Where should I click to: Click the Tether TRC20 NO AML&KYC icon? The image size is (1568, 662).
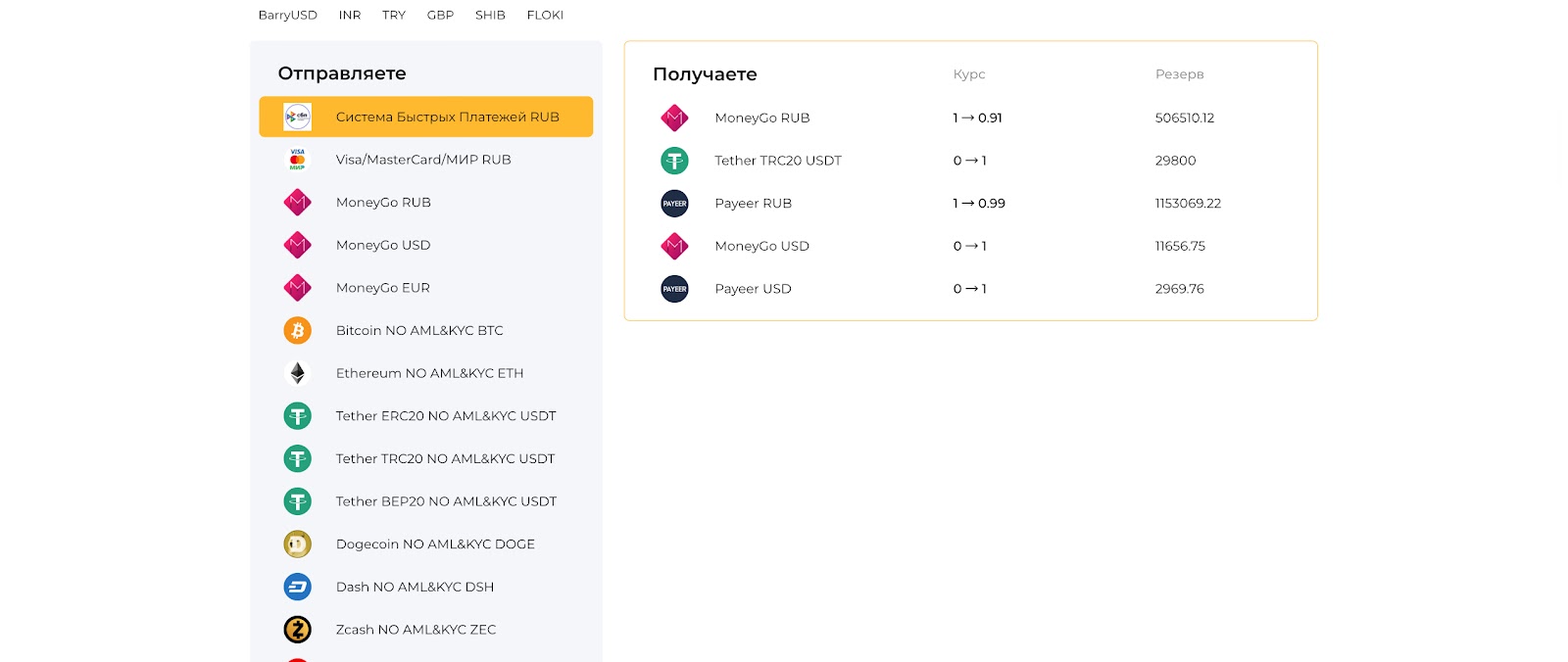pos(297,458)
